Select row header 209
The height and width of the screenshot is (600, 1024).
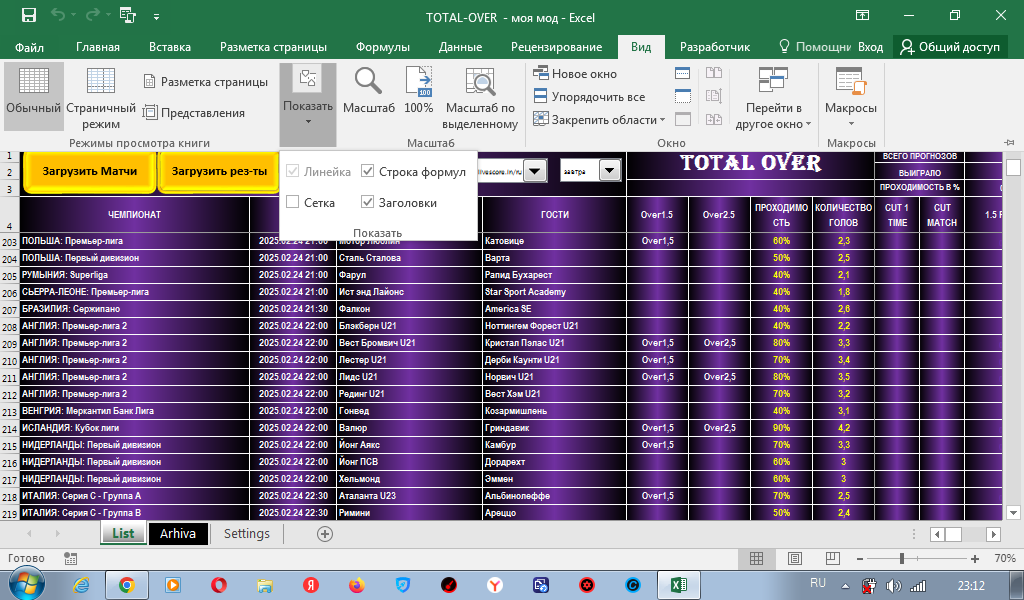tap(9, 343)
